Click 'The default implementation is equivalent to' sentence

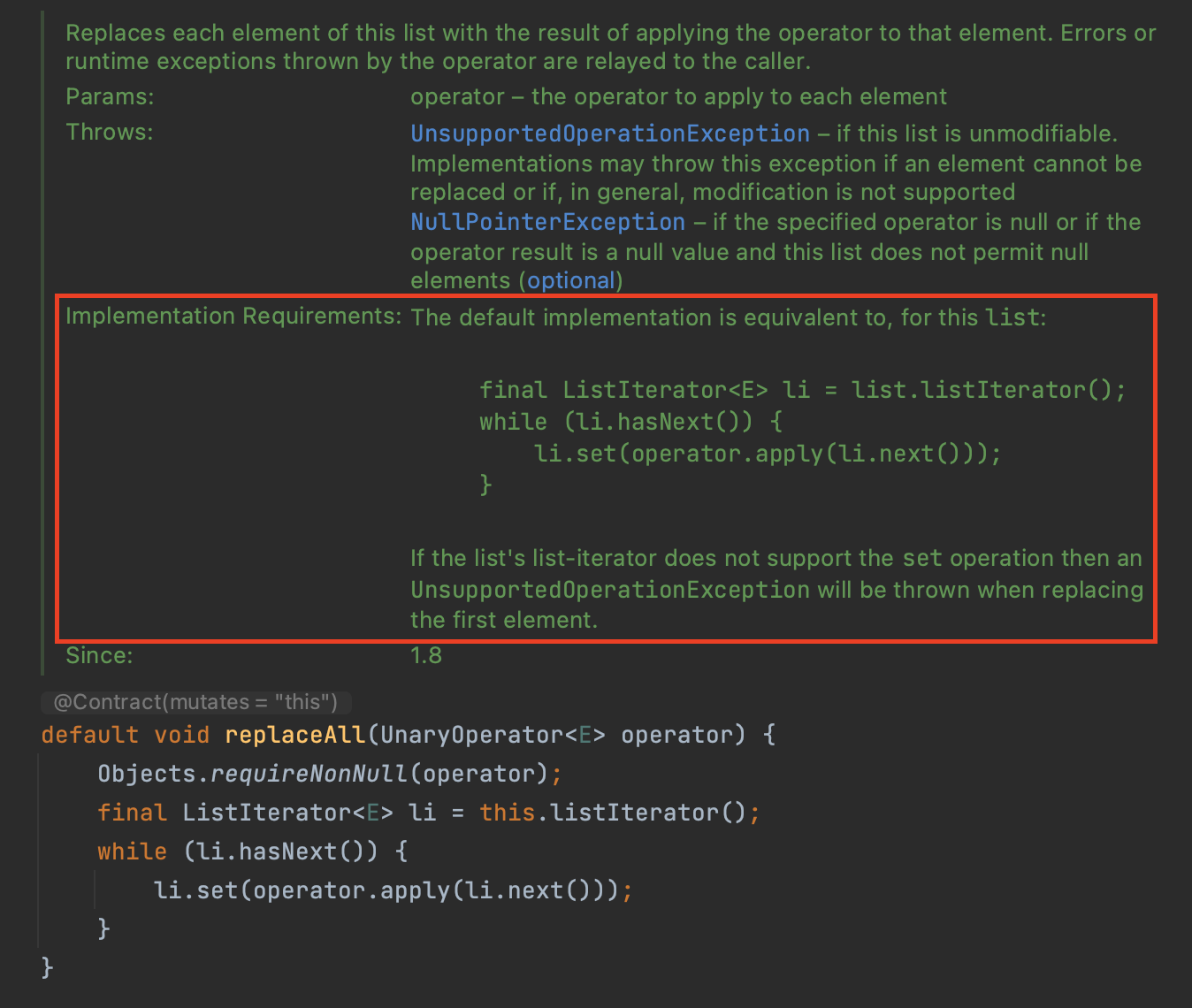pyautogui.click(x=729, y=317)
